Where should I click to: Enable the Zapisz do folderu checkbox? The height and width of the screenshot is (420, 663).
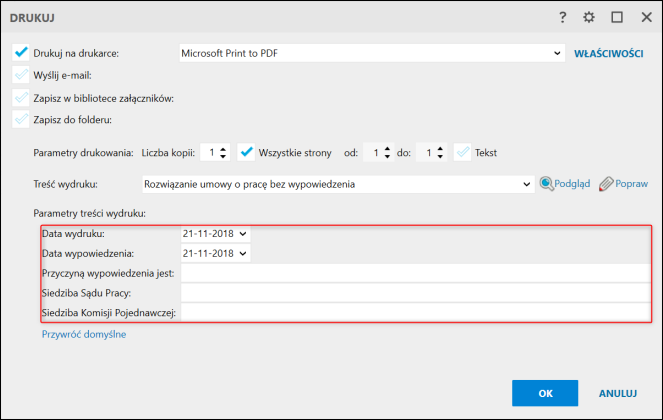21,120
